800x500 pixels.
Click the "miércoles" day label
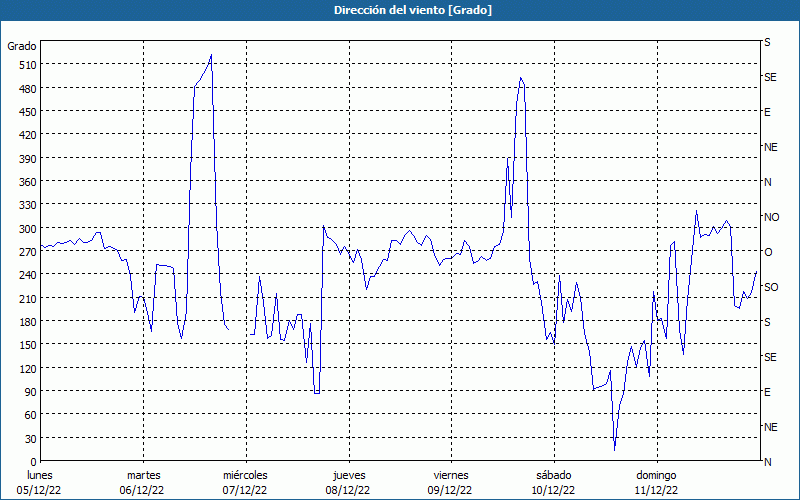(245, 475)
